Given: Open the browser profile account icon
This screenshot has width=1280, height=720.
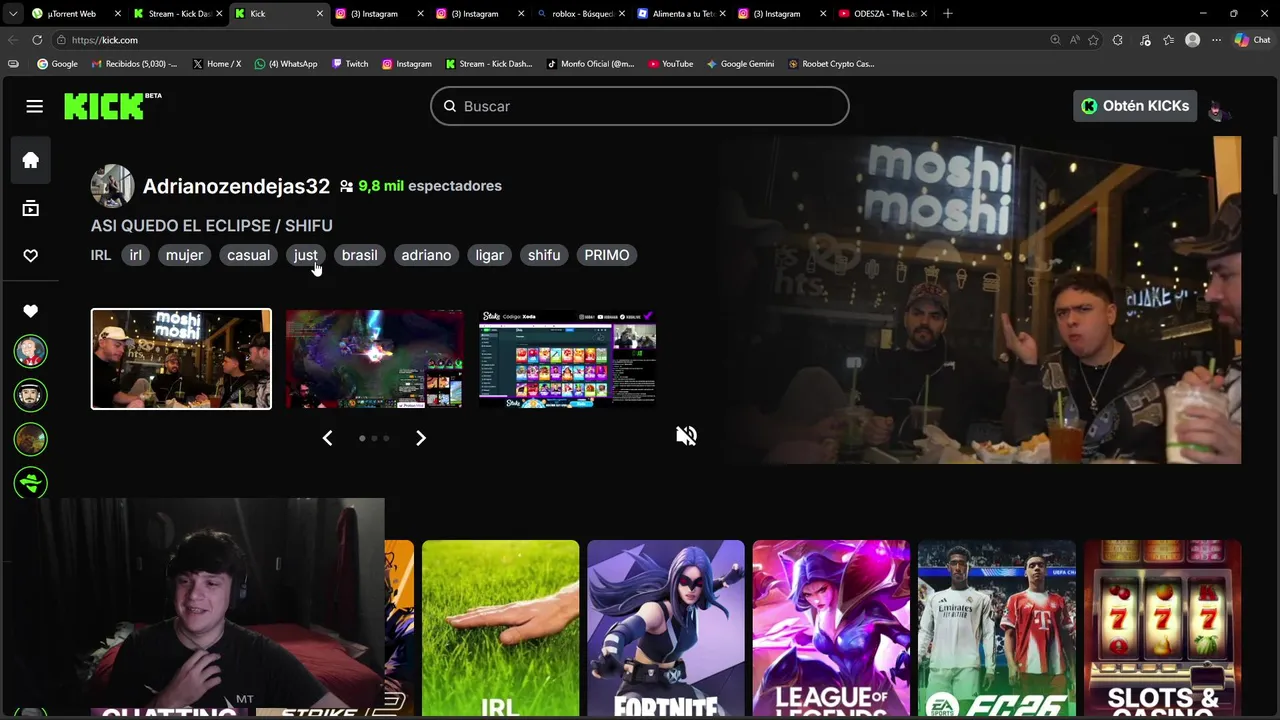Looking at the screenshot, I should tap(1192, 40).
